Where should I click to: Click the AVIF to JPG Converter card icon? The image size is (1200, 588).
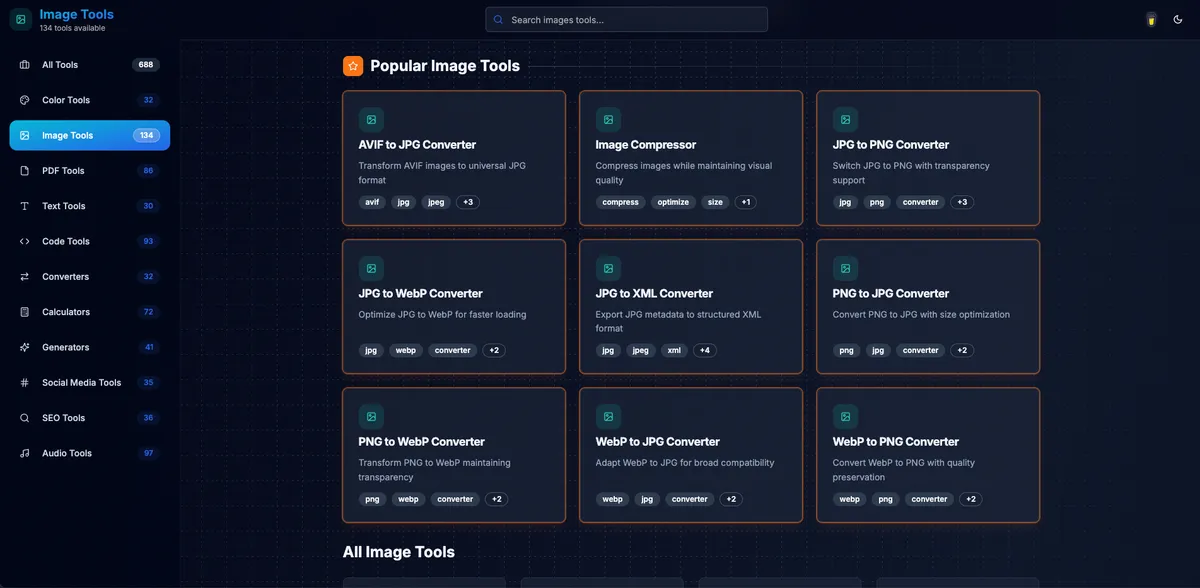pos(371,120)
